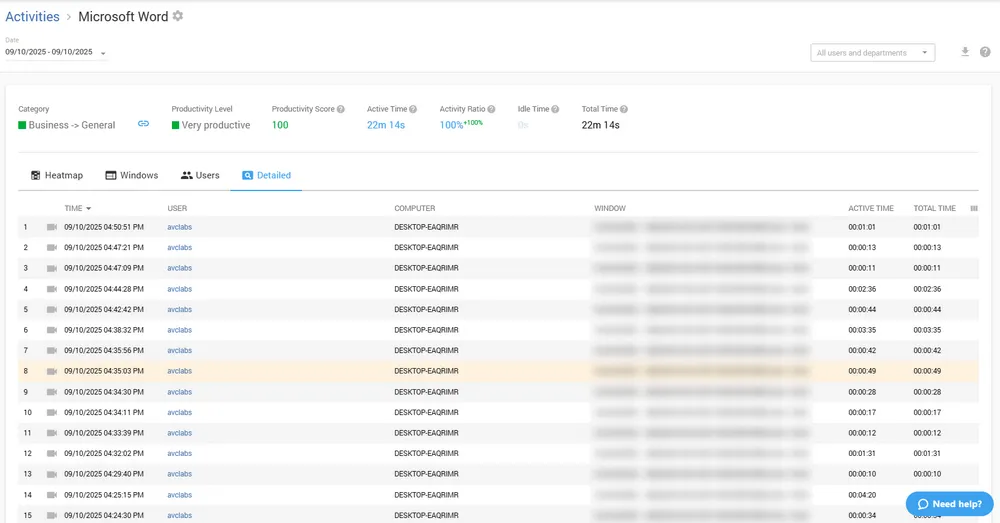
Task: Play video recording for highlighted row 8
Action: [52, 371]
